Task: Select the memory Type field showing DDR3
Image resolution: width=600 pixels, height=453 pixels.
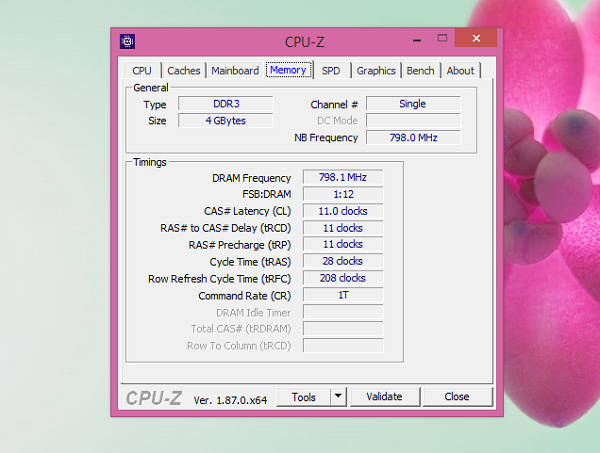Action: [225, 104]
